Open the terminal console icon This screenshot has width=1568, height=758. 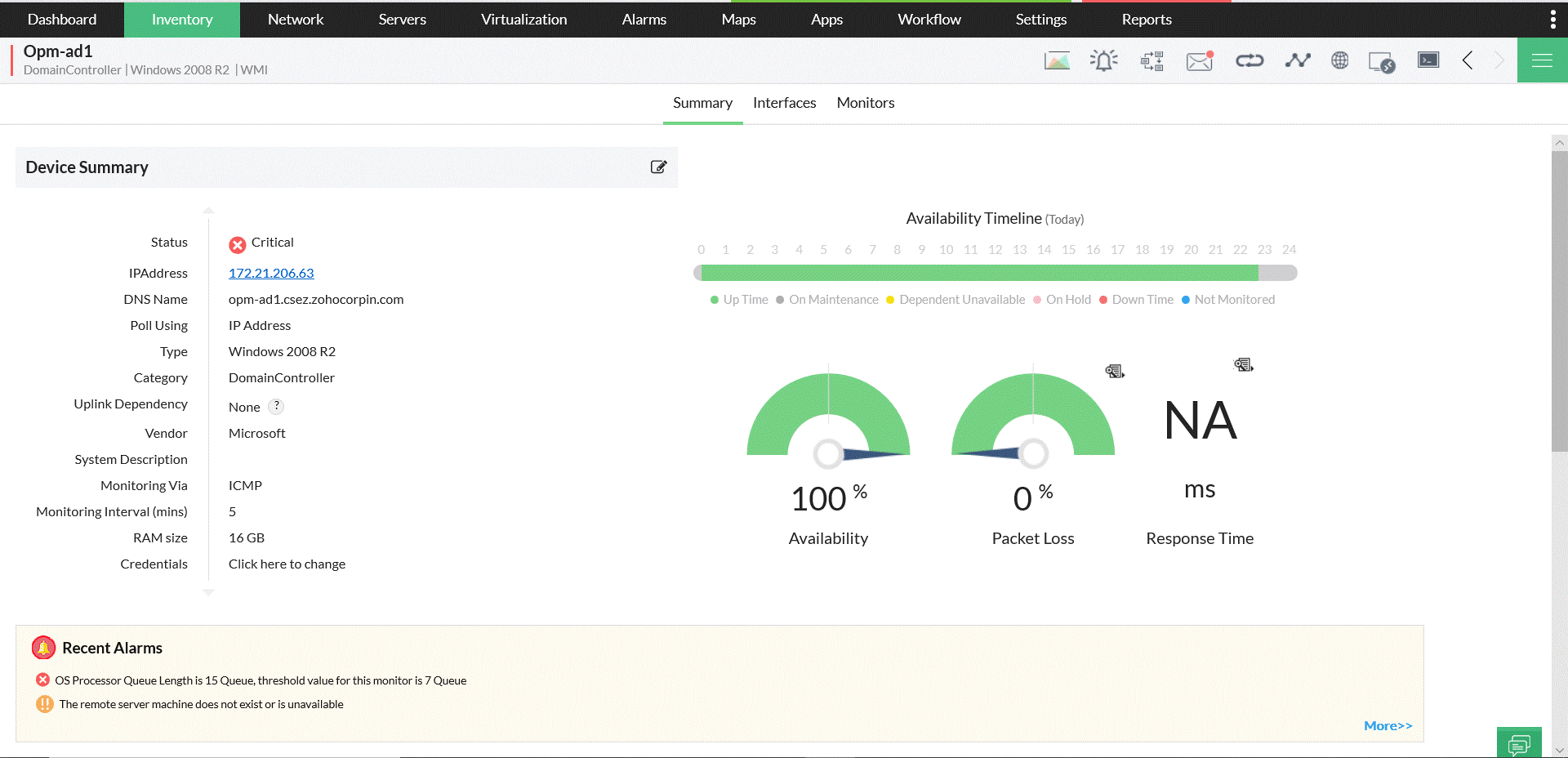[1428, 60]
